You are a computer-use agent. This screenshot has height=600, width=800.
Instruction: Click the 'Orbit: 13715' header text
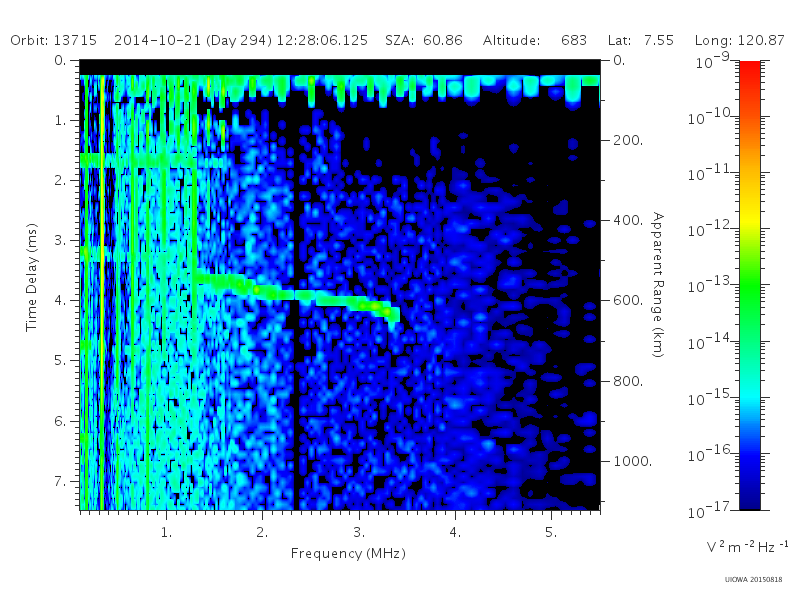pyautogui.click(x=54, y=40)
